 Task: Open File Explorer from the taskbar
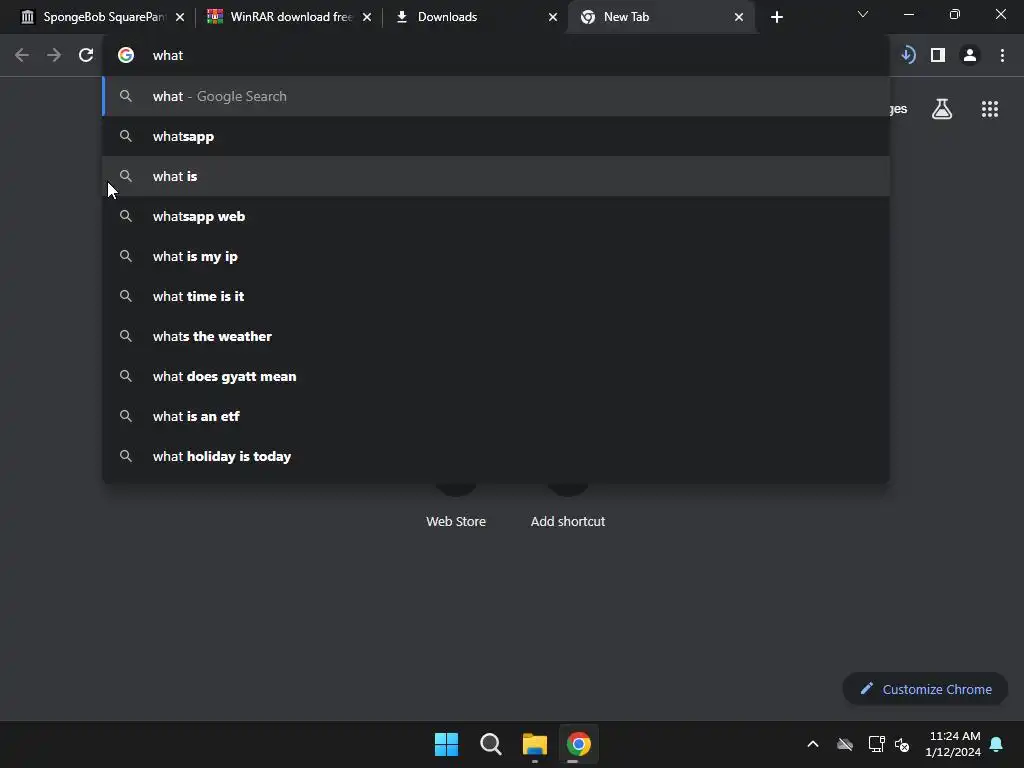pyautogui.click(x=535, y=744)
